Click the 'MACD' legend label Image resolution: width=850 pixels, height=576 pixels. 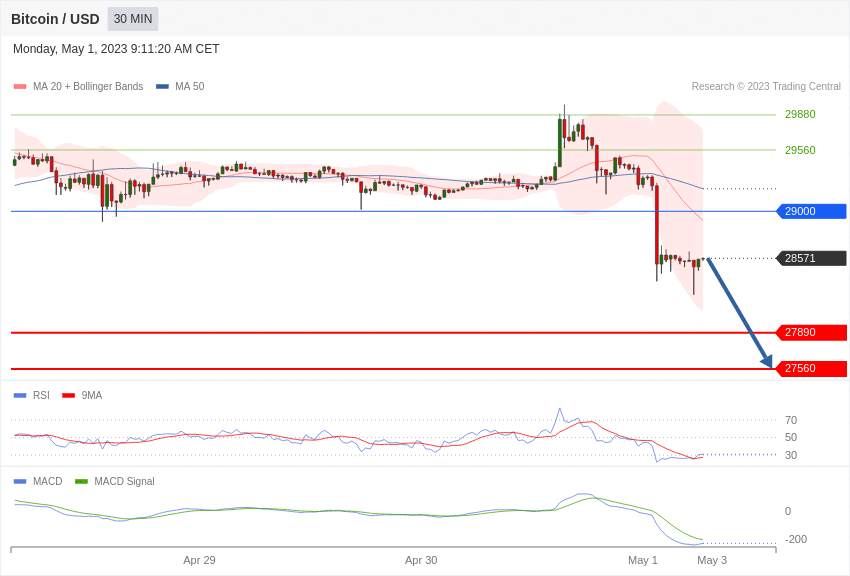coord(48,481)
